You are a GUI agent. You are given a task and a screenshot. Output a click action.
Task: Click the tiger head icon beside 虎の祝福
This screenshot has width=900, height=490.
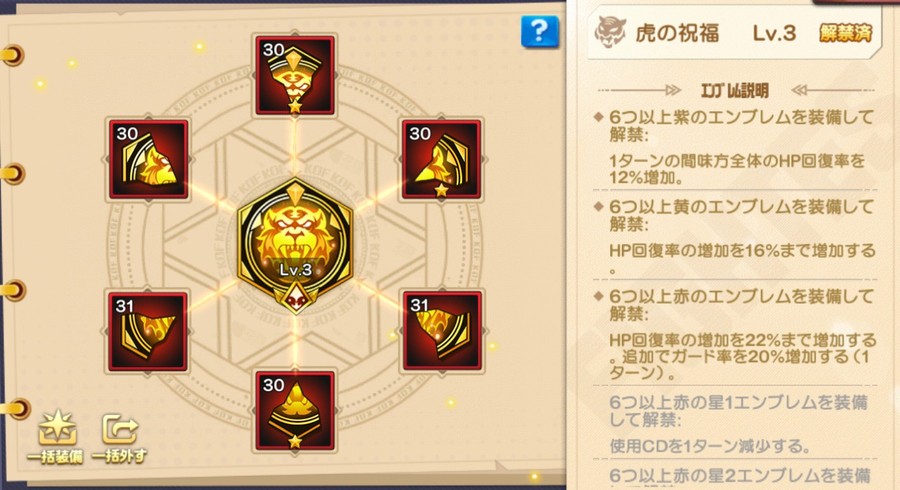610,32
